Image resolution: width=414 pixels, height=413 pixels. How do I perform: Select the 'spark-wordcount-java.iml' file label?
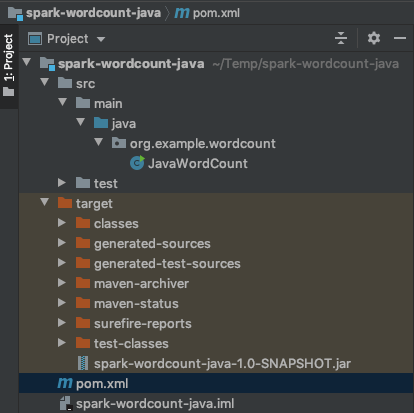[155, 404]
